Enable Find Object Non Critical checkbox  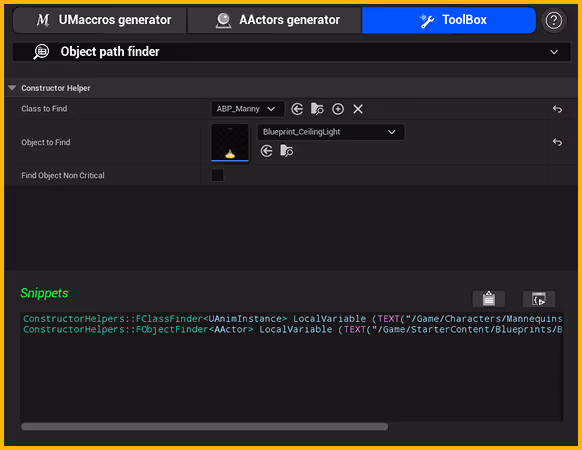pos(218,175)
